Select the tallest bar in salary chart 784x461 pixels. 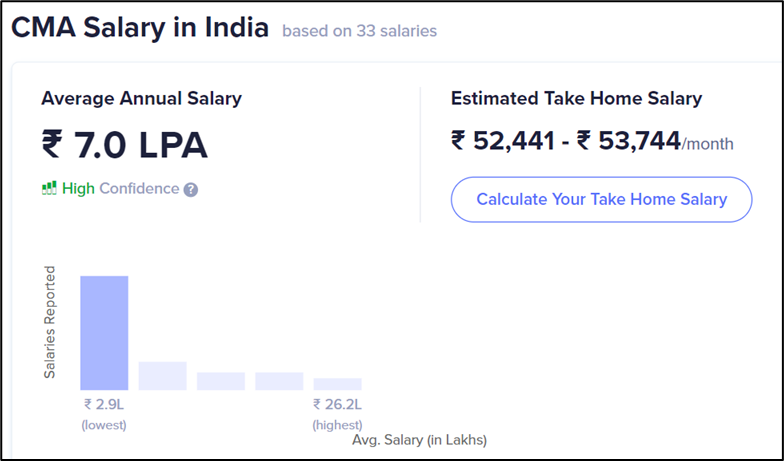point(104,333)
